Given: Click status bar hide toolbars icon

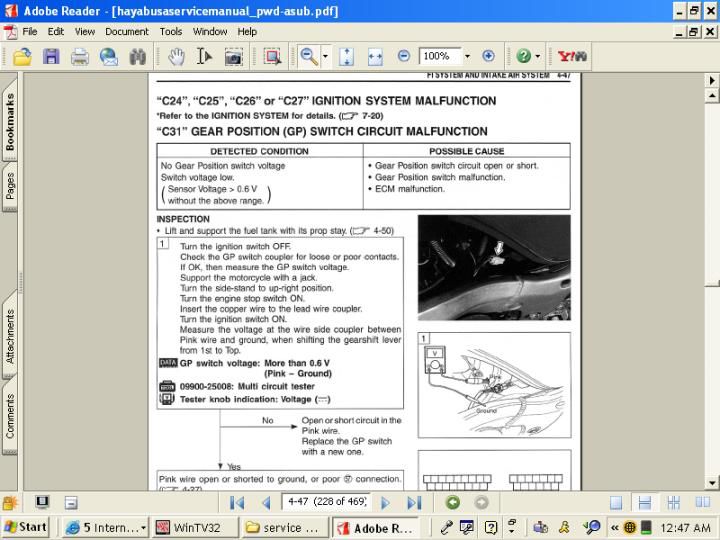Looking at the screenshot, I should [71, 503].
